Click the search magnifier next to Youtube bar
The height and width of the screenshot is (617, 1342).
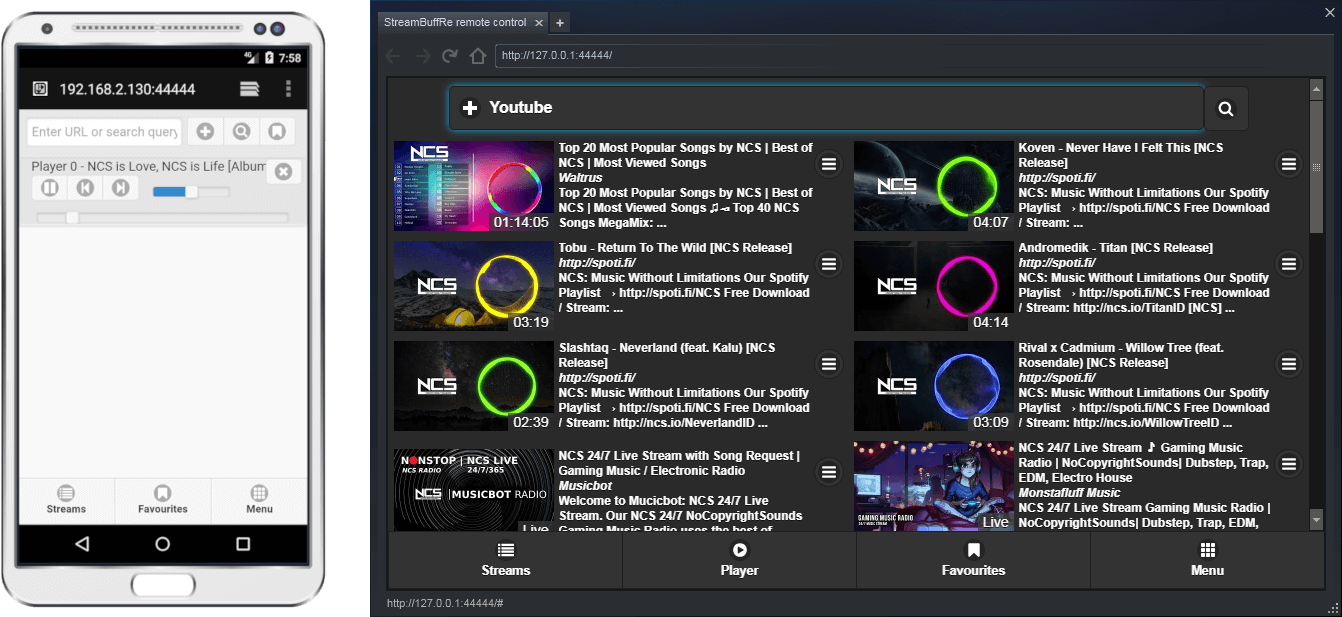click(x=1225, y=108)
